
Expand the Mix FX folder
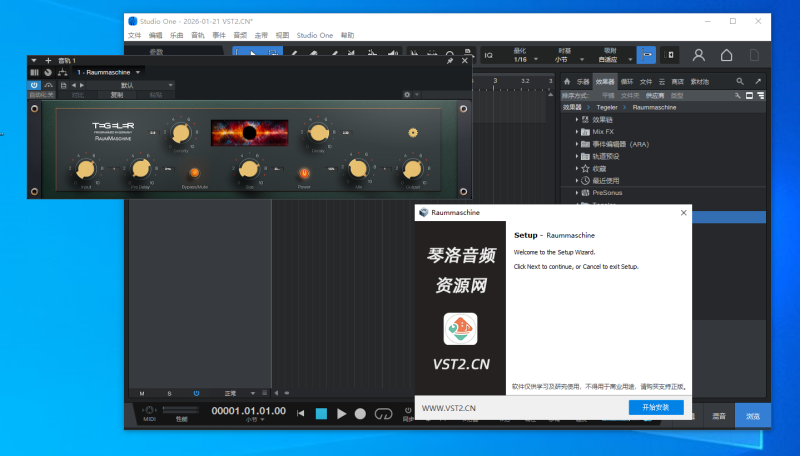coord(577,132)
